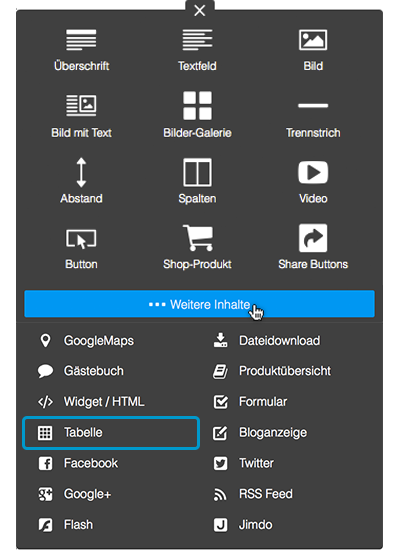Click the Google+ logo icon
Screen dimensions: 400x550
[45, 494]
